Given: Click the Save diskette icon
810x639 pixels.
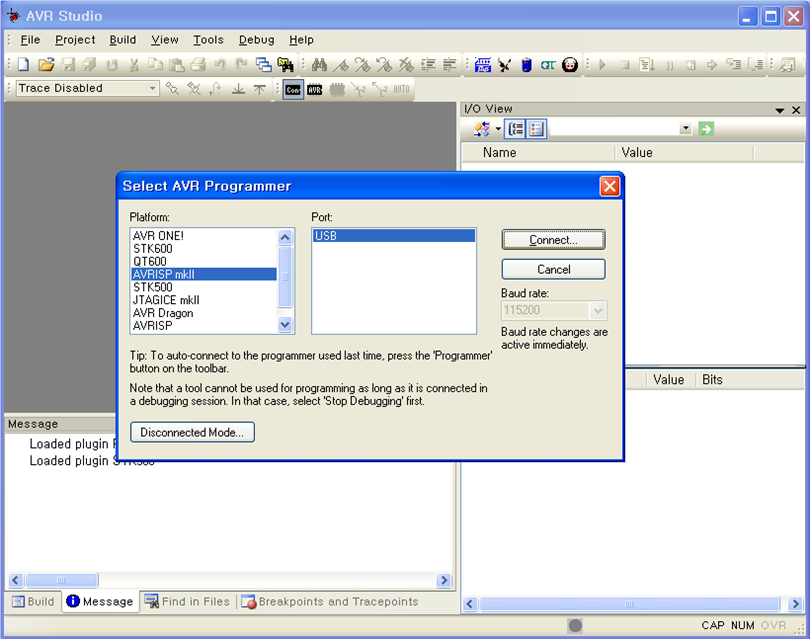Looking at the screenshot, I should point(68,65).
